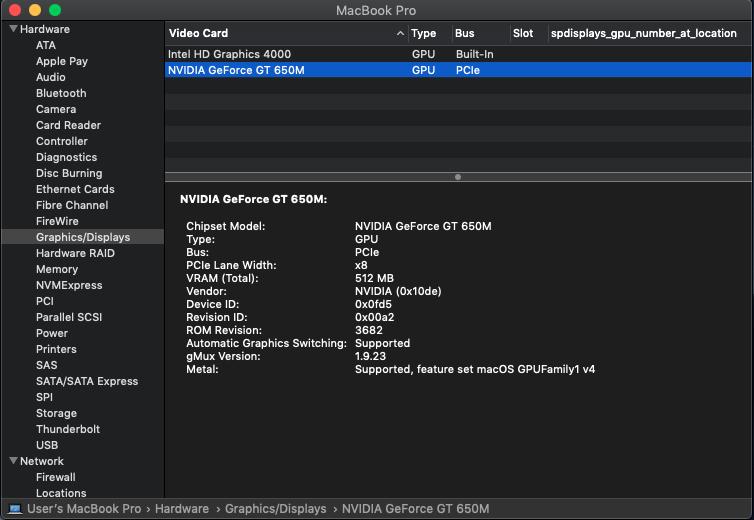This screenshot has height=520, width=754.
Task: Select Locations under Network
Action: coord(61,493)
